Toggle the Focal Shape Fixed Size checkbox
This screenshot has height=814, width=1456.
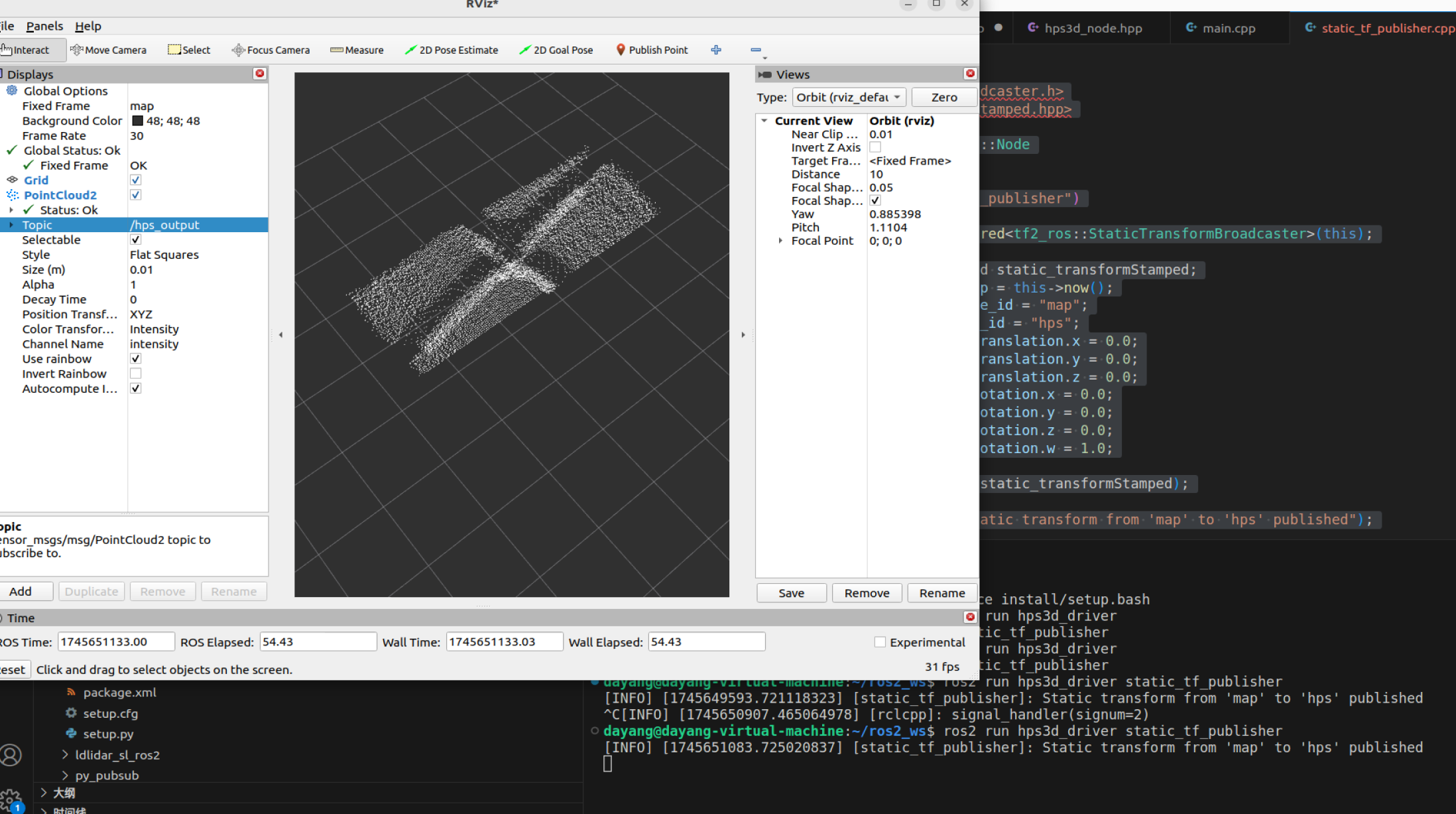[x=875, y=200]
